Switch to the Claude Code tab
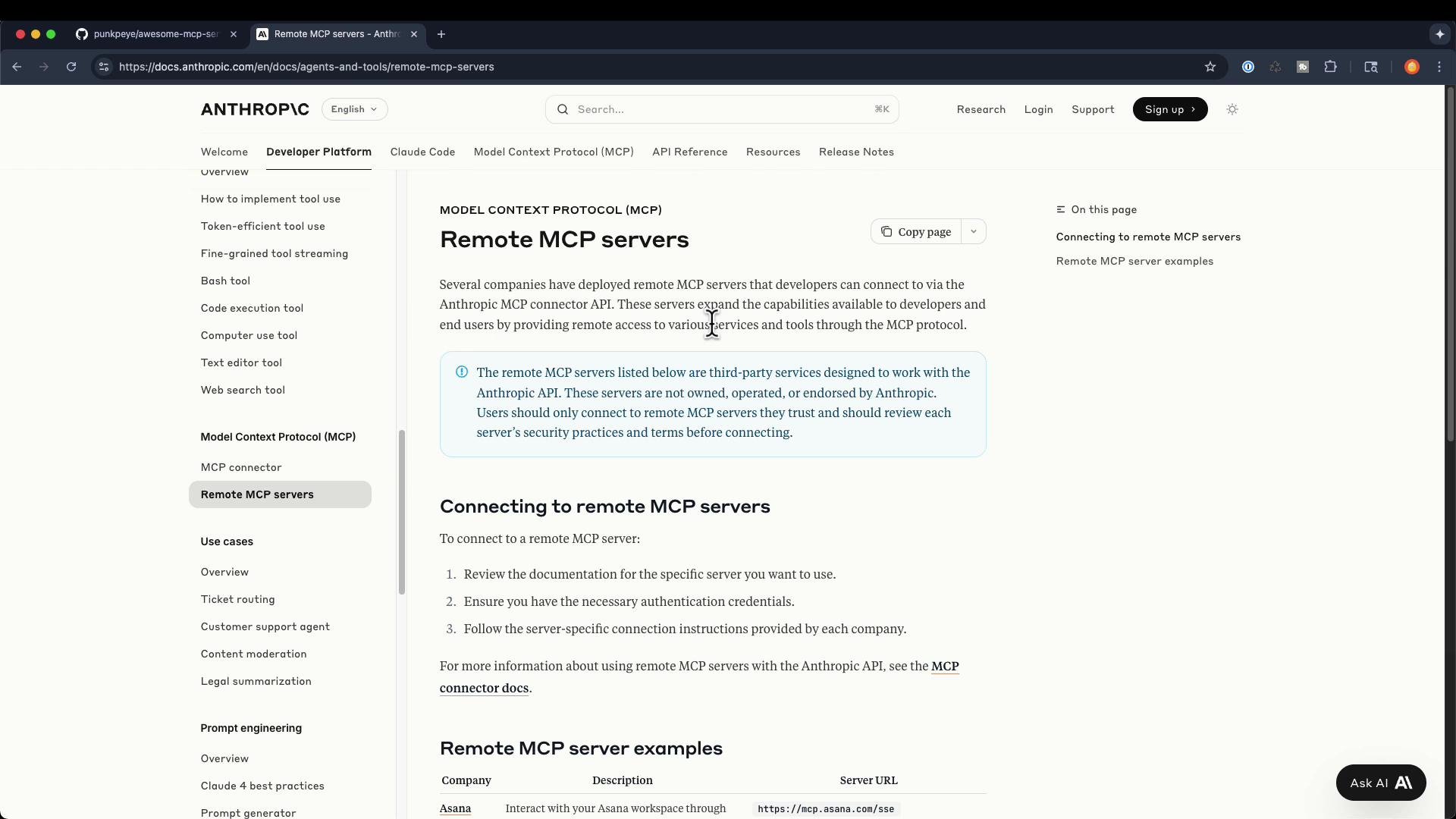Viewport: 1456px width, 819px height. coord(422,152)
